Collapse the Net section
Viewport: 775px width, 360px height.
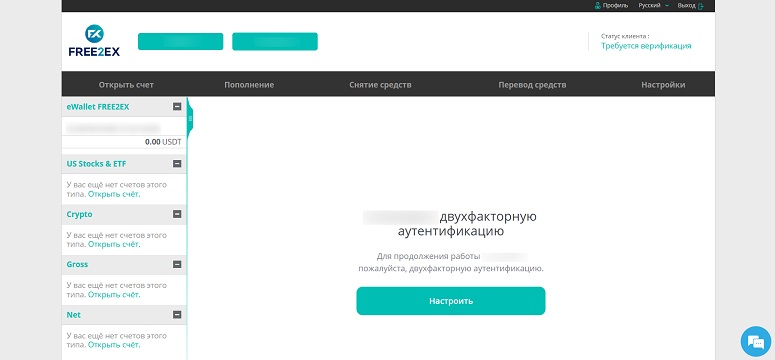177,315
